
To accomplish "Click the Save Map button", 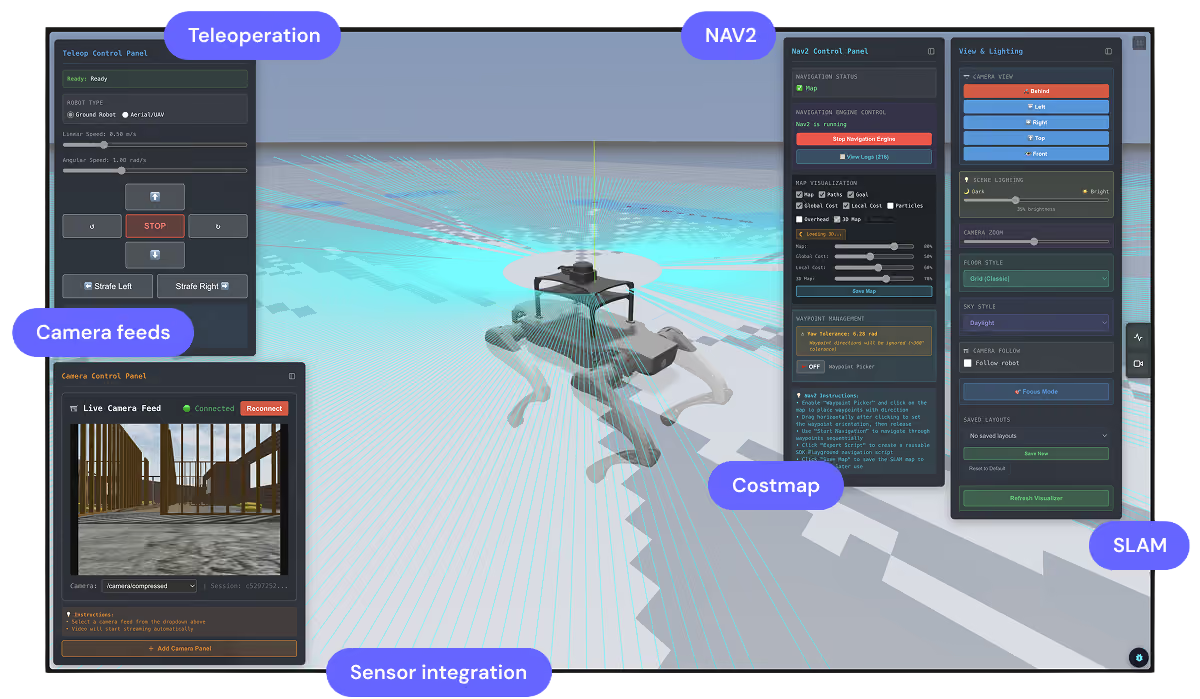I will tap(864, 291).
